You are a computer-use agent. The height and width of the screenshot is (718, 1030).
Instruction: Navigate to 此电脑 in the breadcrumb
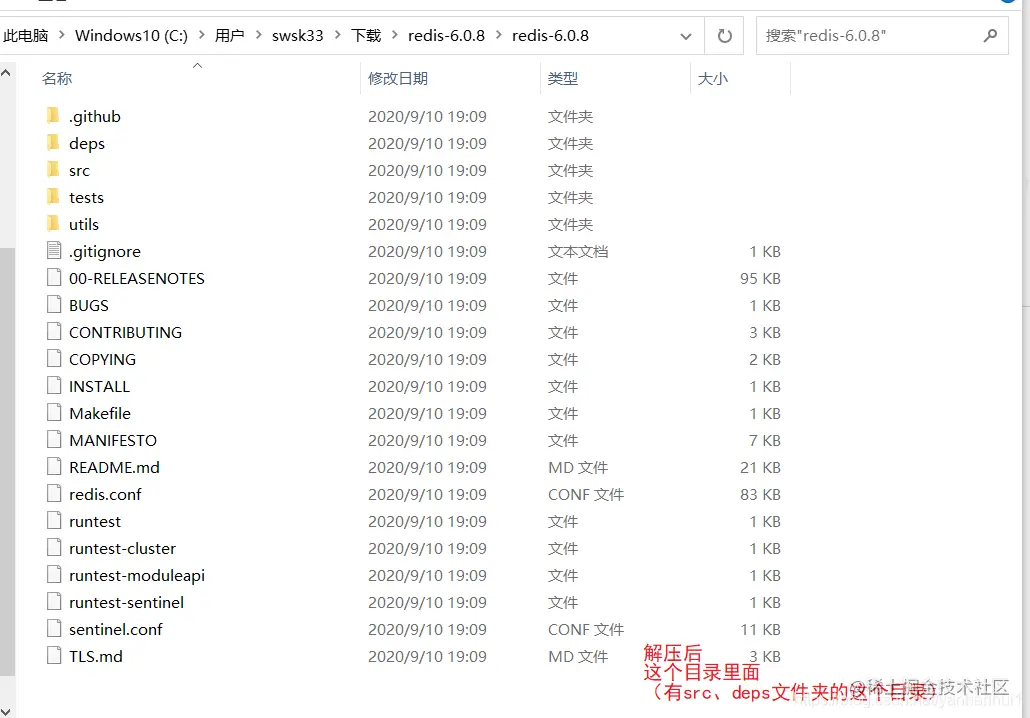click(26, 35)
